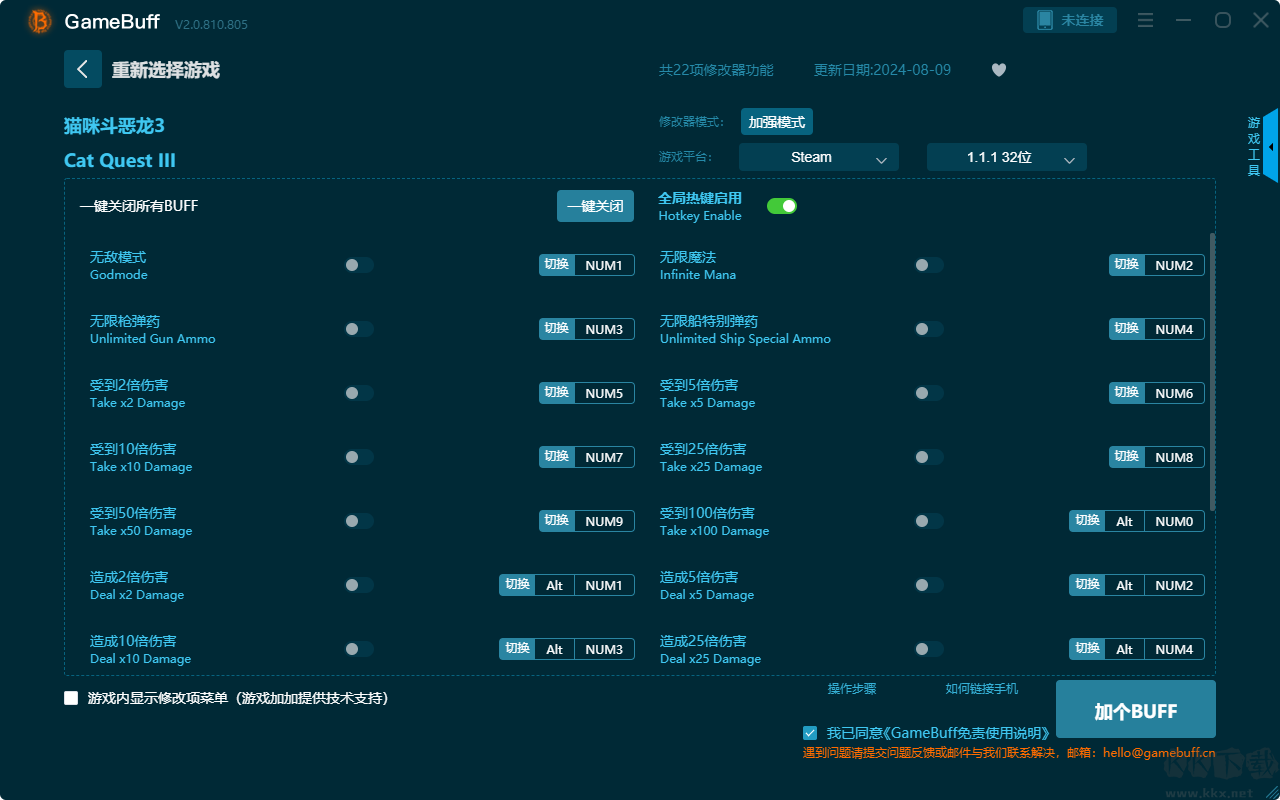
Task: Click the Alt key for Deal x2 Damage
Action: click(555, 585)
